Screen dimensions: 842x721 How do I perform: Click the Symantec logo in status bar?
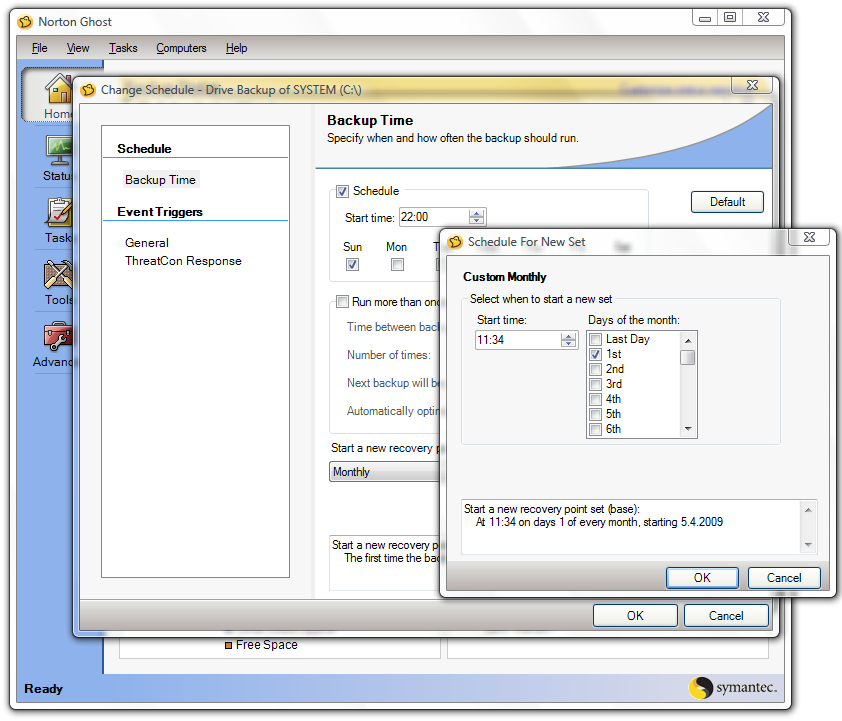[x=733, y=688]
